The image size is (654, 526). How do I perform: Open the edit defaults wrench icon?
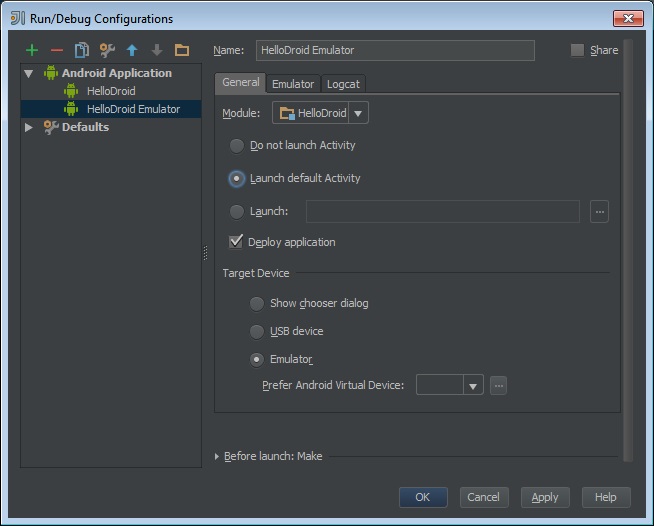pyautogui.click(x=107, y=50)
